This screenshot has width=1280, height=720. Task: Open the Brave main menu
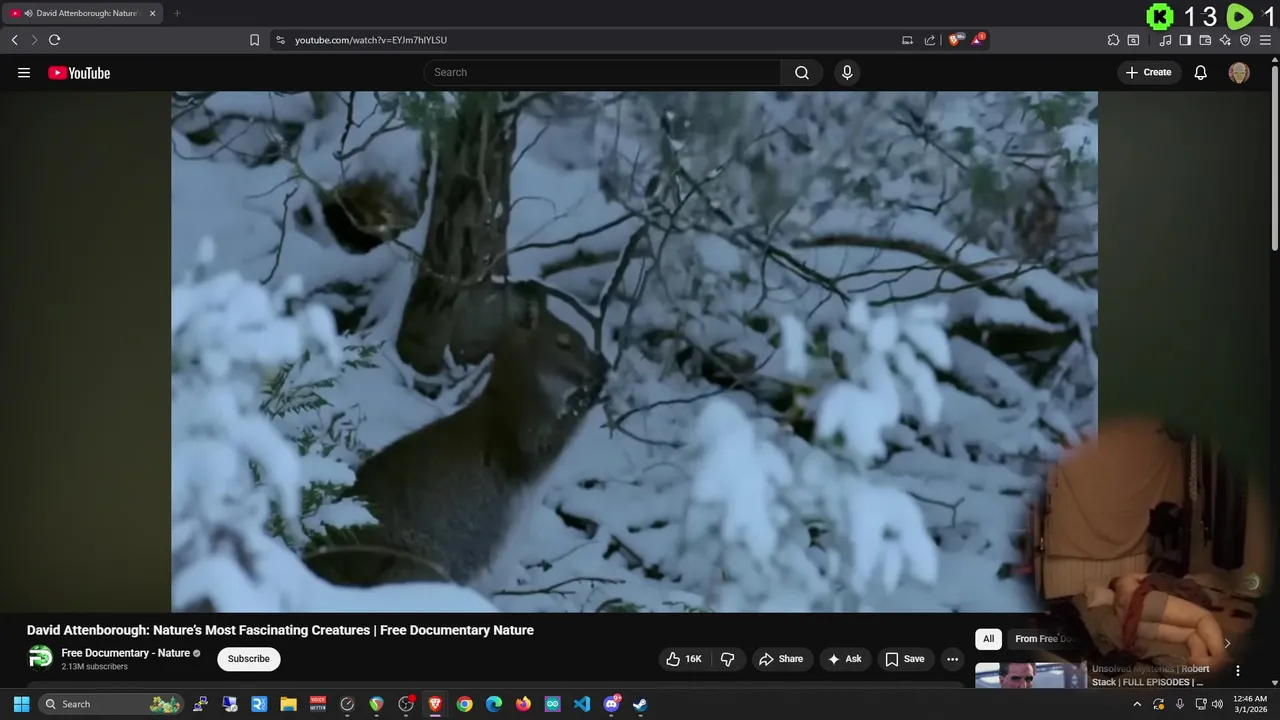tap(1265, 40)
